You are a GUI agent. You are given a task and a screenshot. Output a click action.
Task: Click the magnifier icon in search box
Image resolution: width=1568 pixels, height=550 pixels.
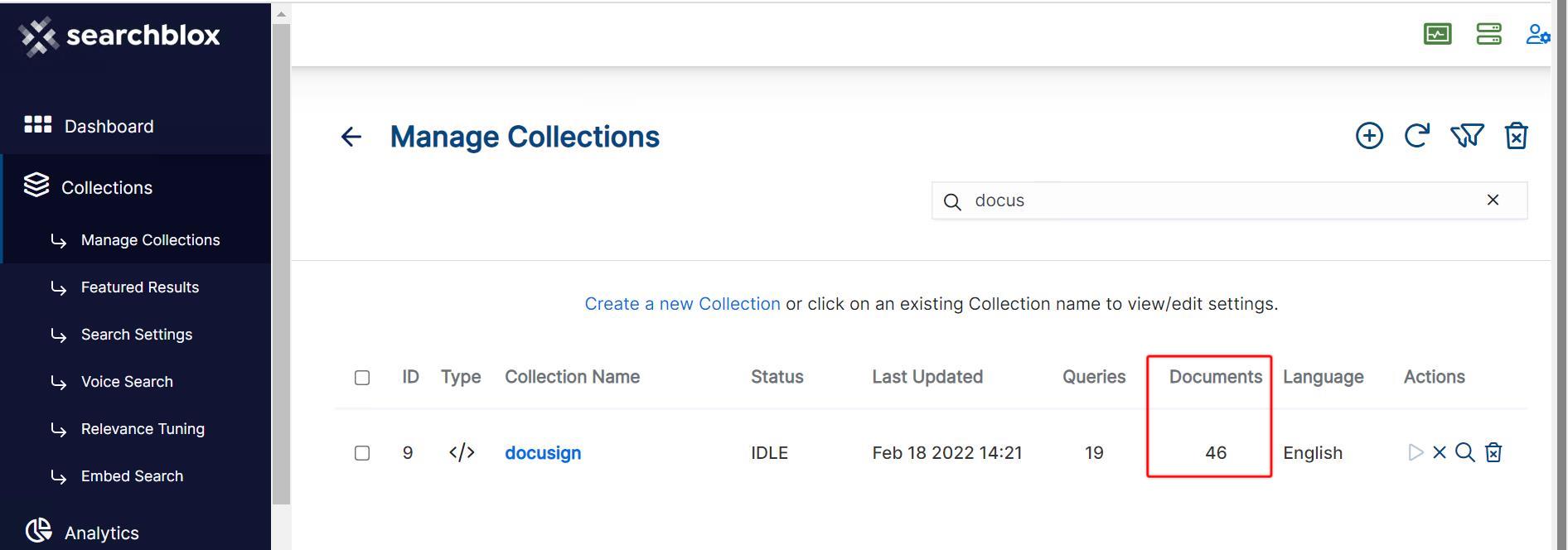952,201
